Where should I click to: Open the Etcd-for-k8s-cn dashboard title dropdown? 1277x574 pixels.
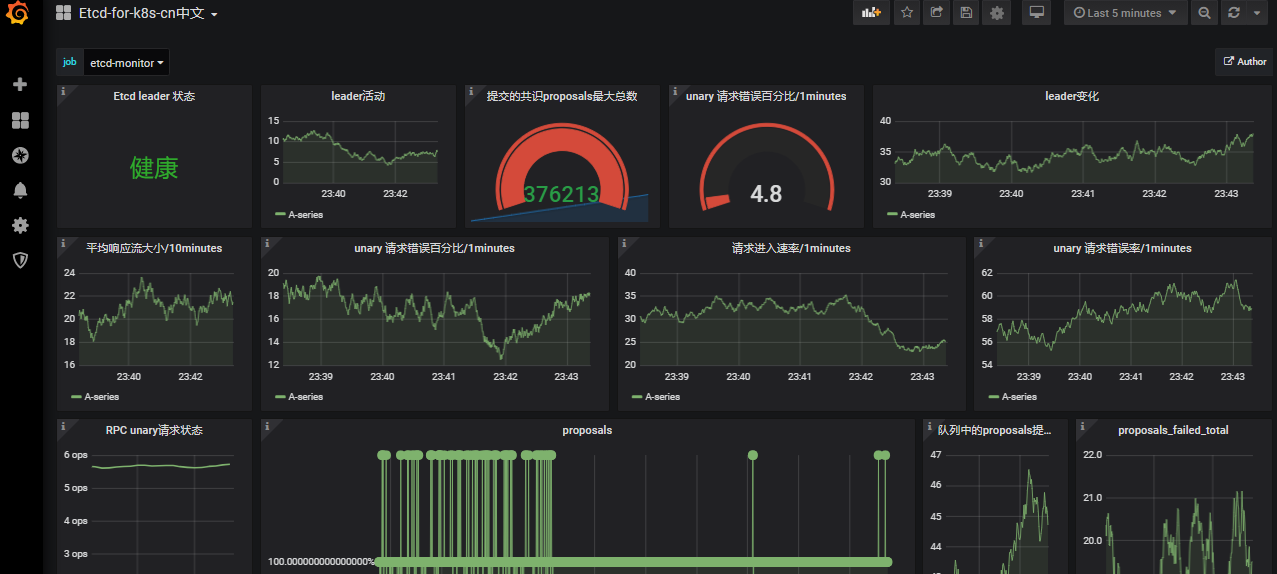coord(148,13)
